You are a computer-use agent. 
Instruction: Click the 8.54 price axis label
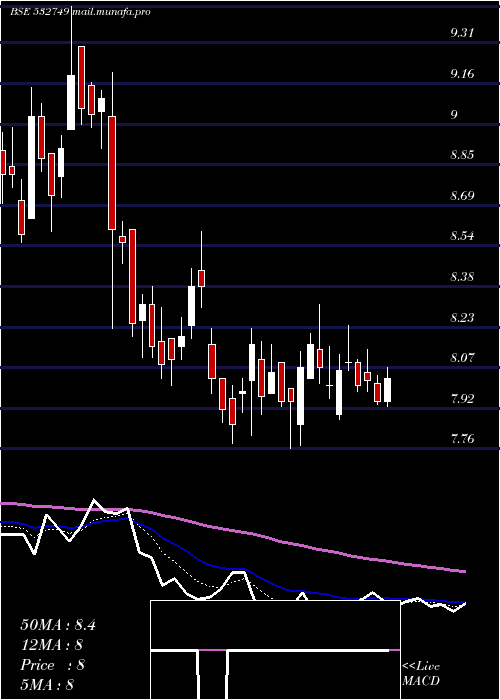point(462,236)
